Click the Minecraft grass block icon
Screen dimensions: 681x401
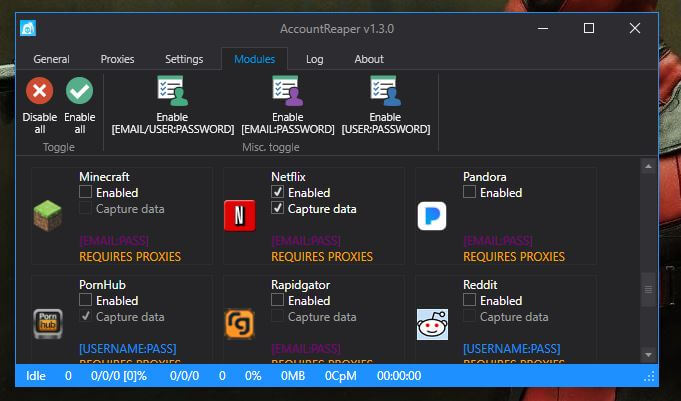[x=48, y=215]
